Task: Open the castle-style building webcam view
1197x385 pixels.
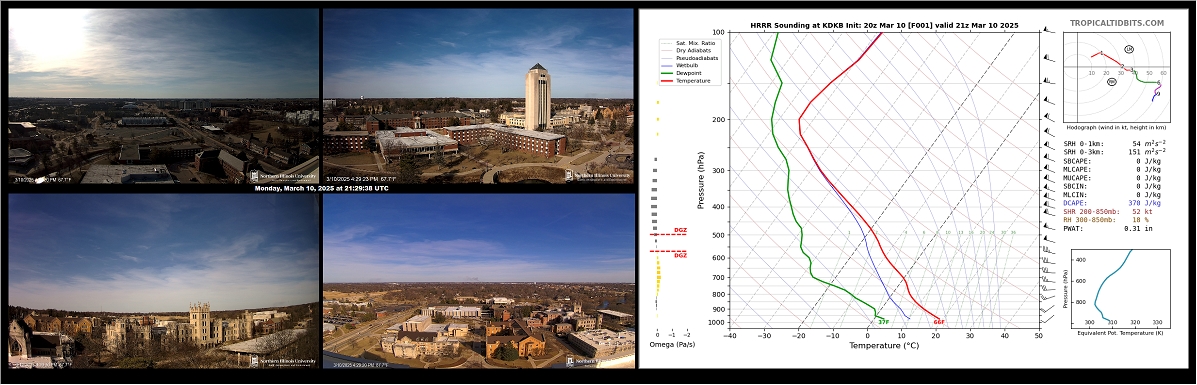Action: pyautogui.click(x=163, y=281)
